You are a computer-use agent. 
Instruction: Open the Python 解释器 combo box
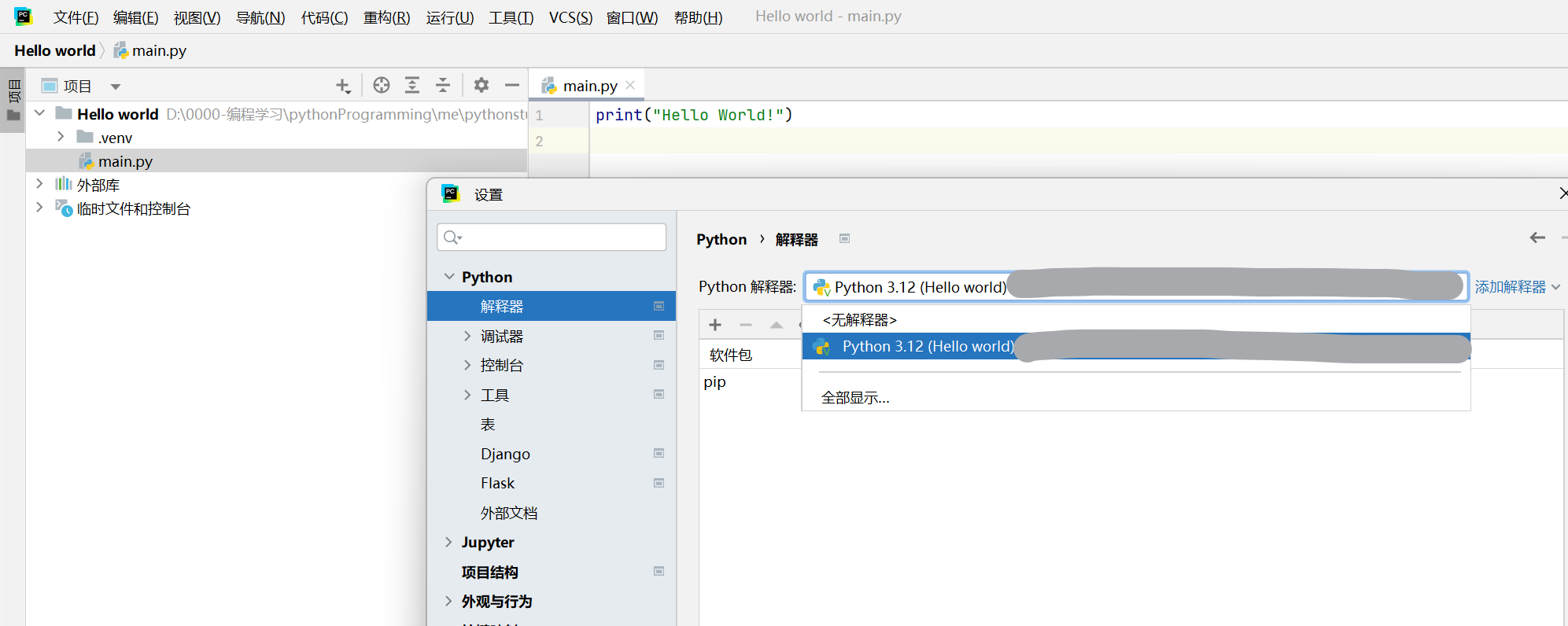[1136, 286]
